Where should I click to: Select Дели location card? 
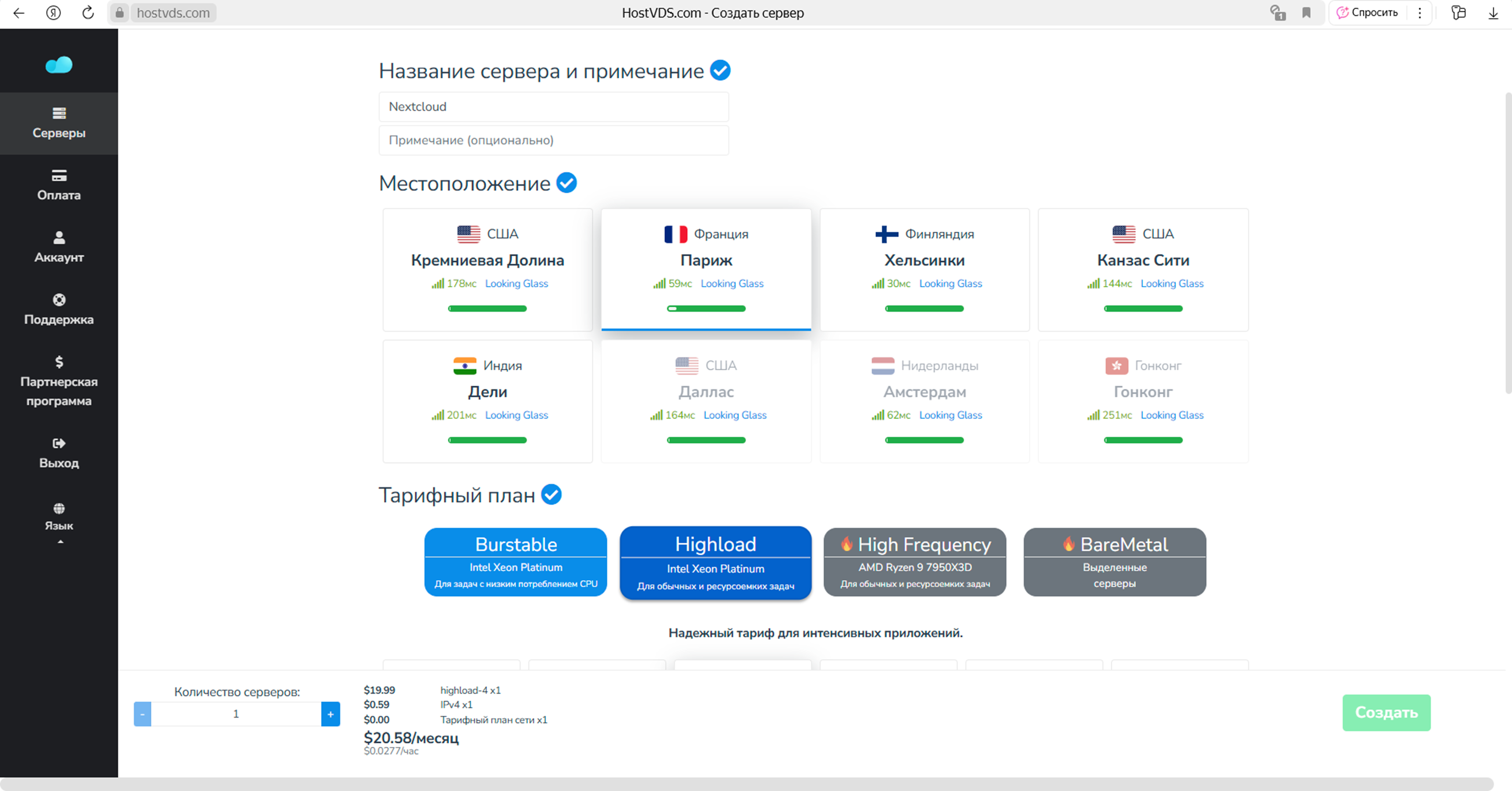pos(487,401)
